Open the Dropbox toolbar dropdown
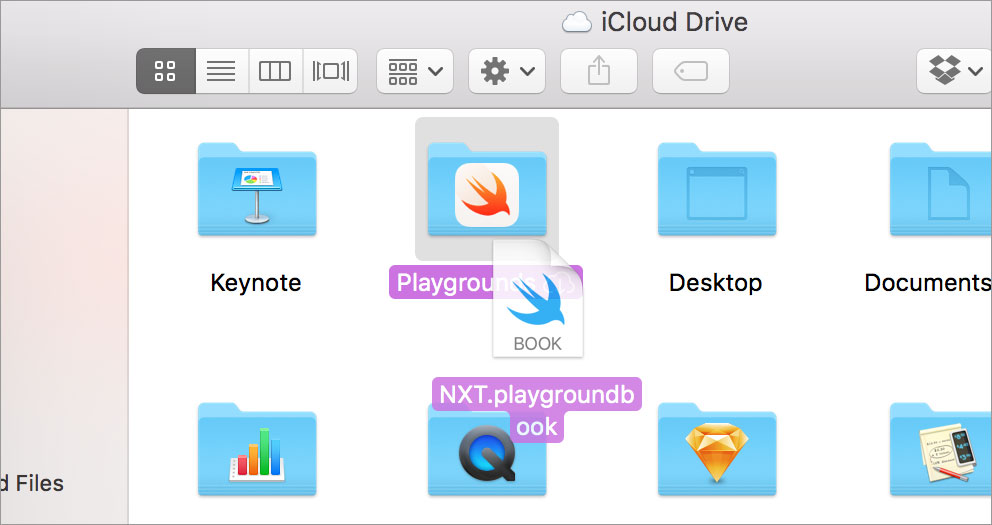 953,71
